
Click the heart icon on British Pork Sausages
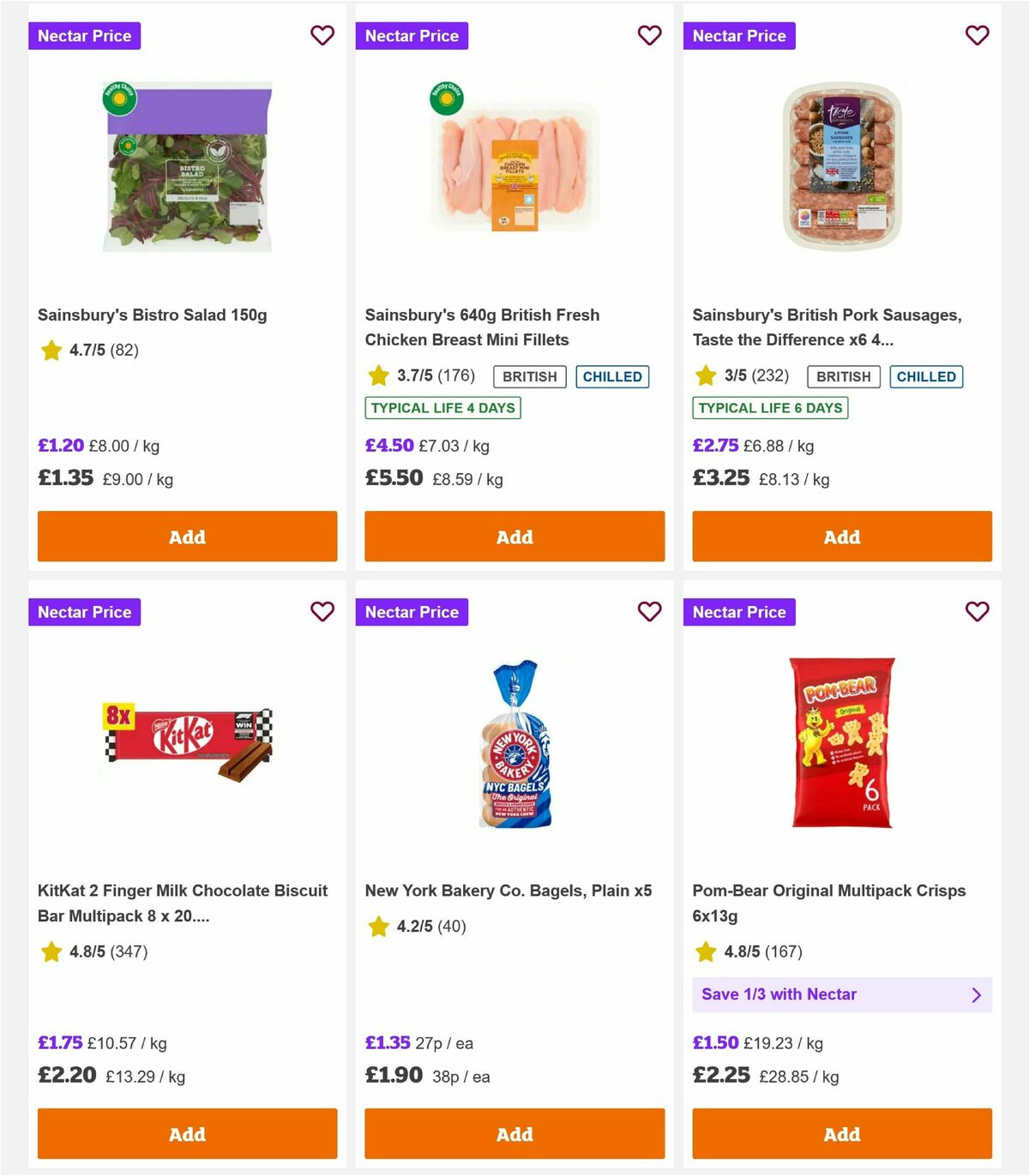tap(977, 36)
